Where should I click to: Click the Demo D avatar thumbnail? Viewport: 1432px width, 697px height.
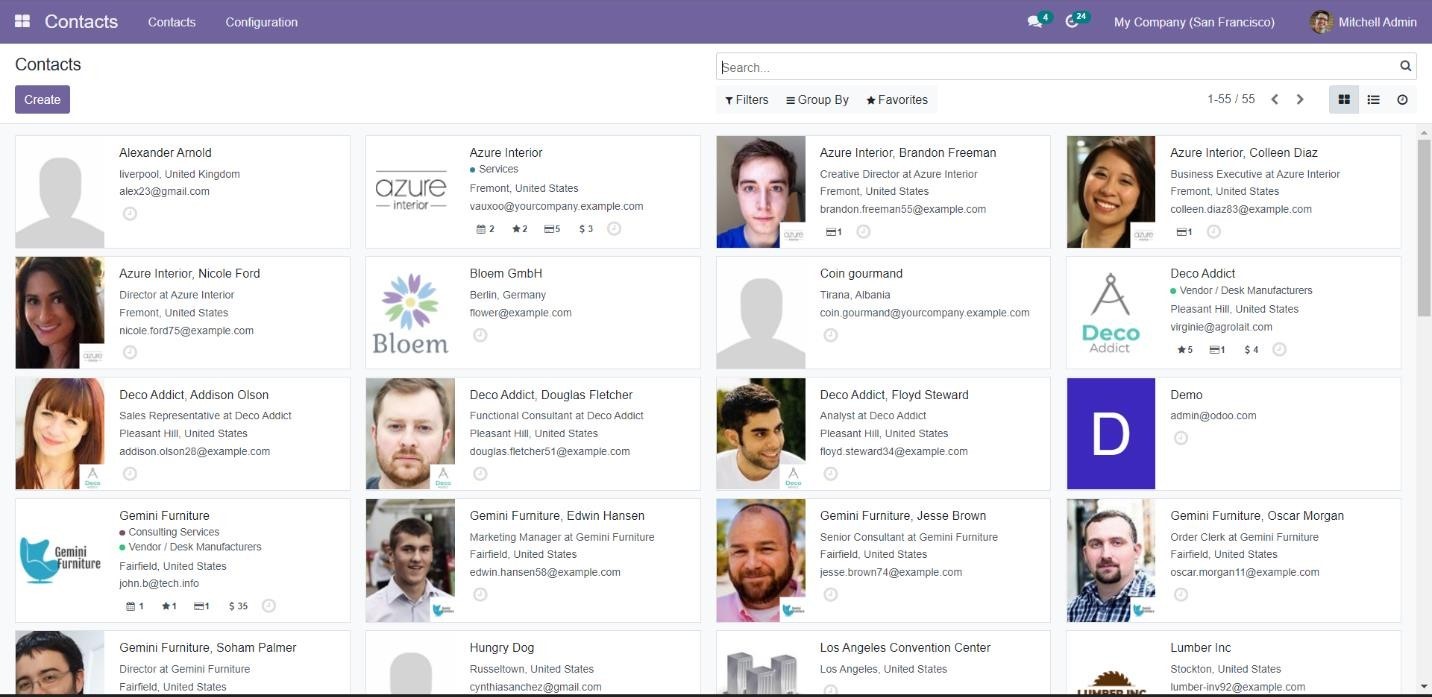tap(1111, 434)
